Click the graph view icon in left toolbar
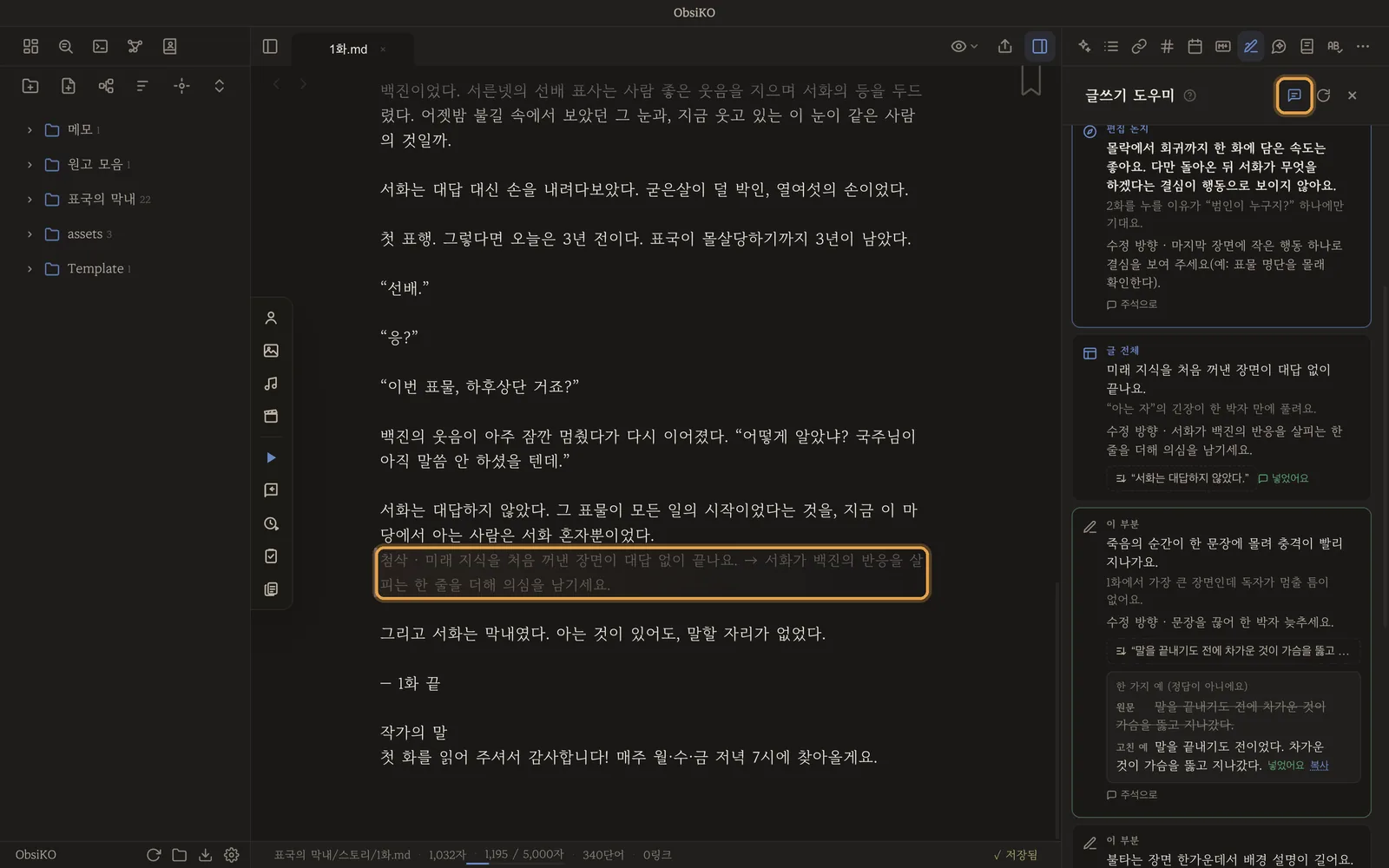This screenshot has width=1389, height=868. click(135, 47)
